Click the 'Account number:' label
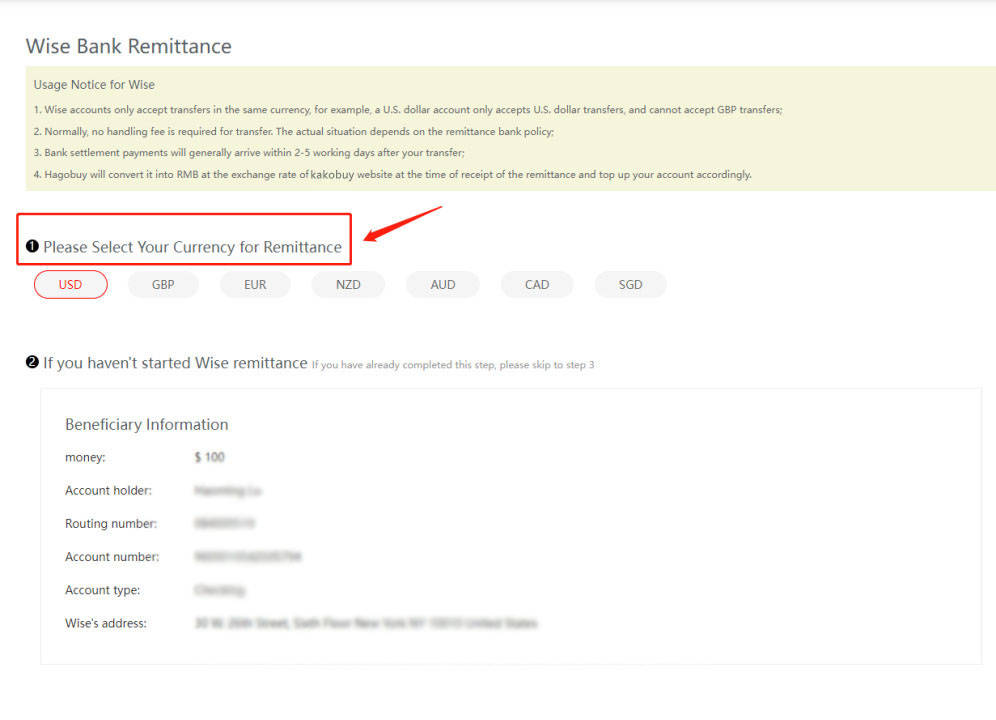 pos(112,557)
